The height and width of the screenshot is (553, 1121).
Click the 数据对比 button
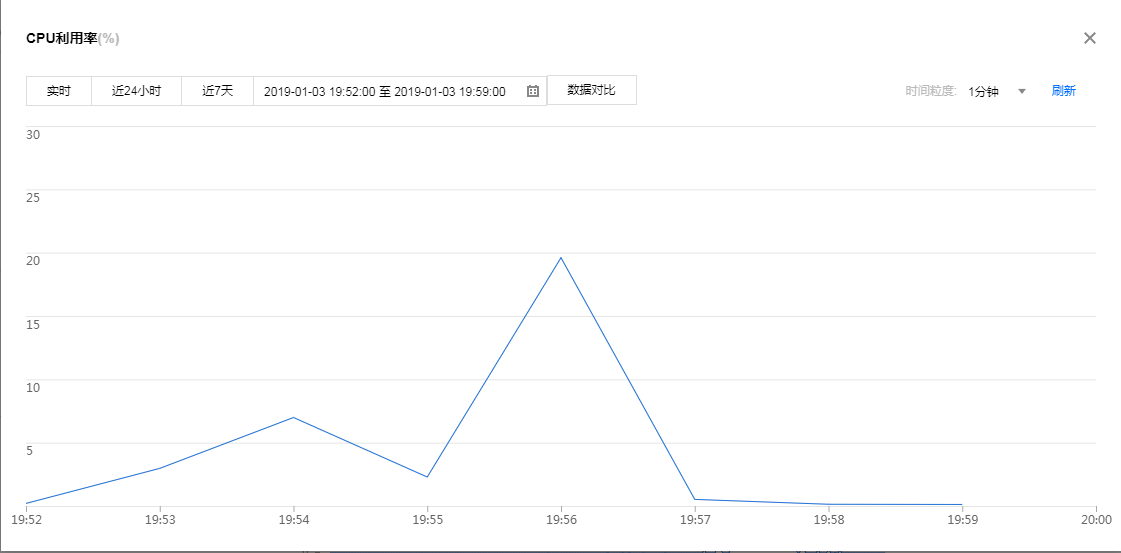click(x=591, y=90)
